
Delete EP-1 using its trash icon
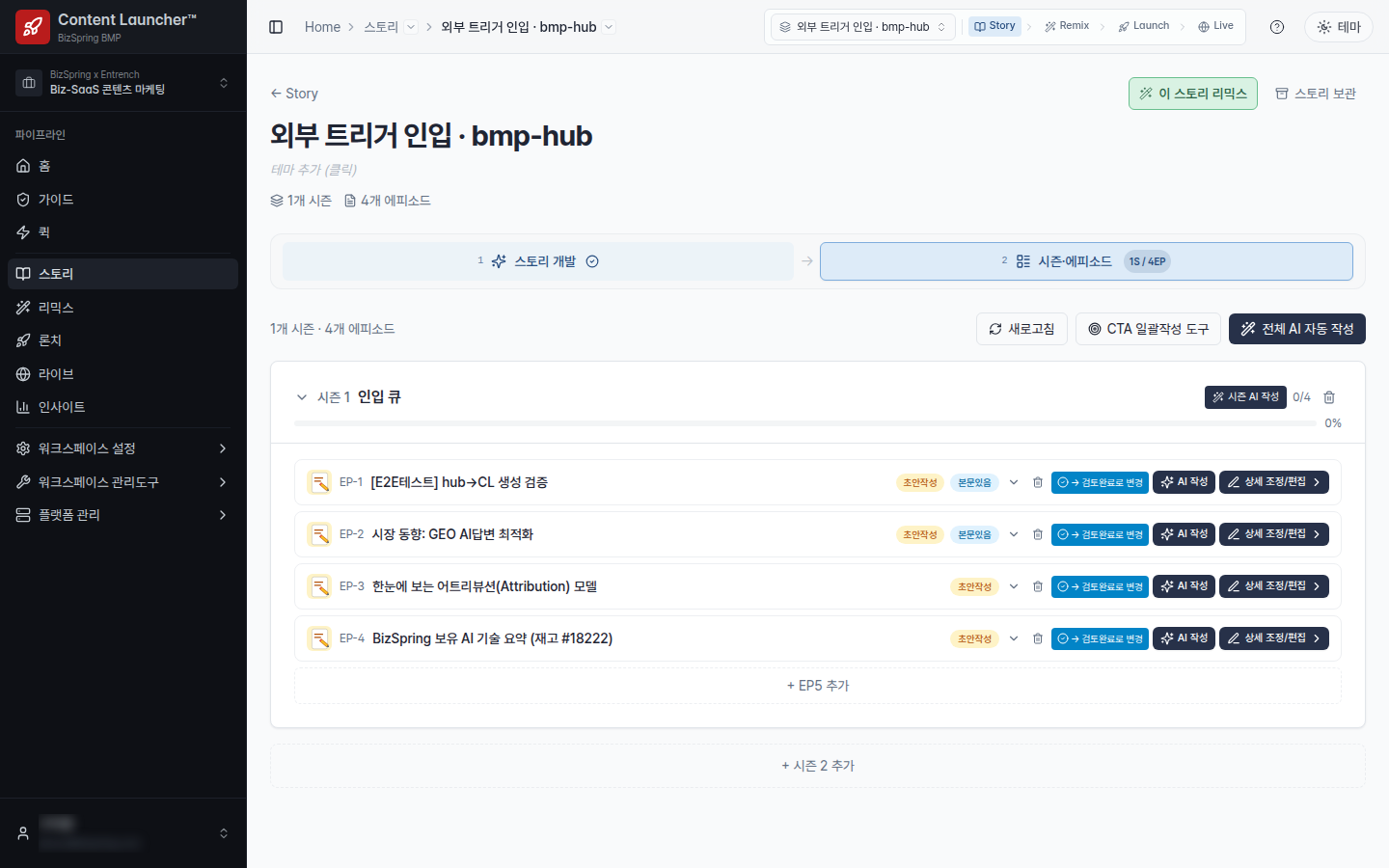pos(1038,482)
